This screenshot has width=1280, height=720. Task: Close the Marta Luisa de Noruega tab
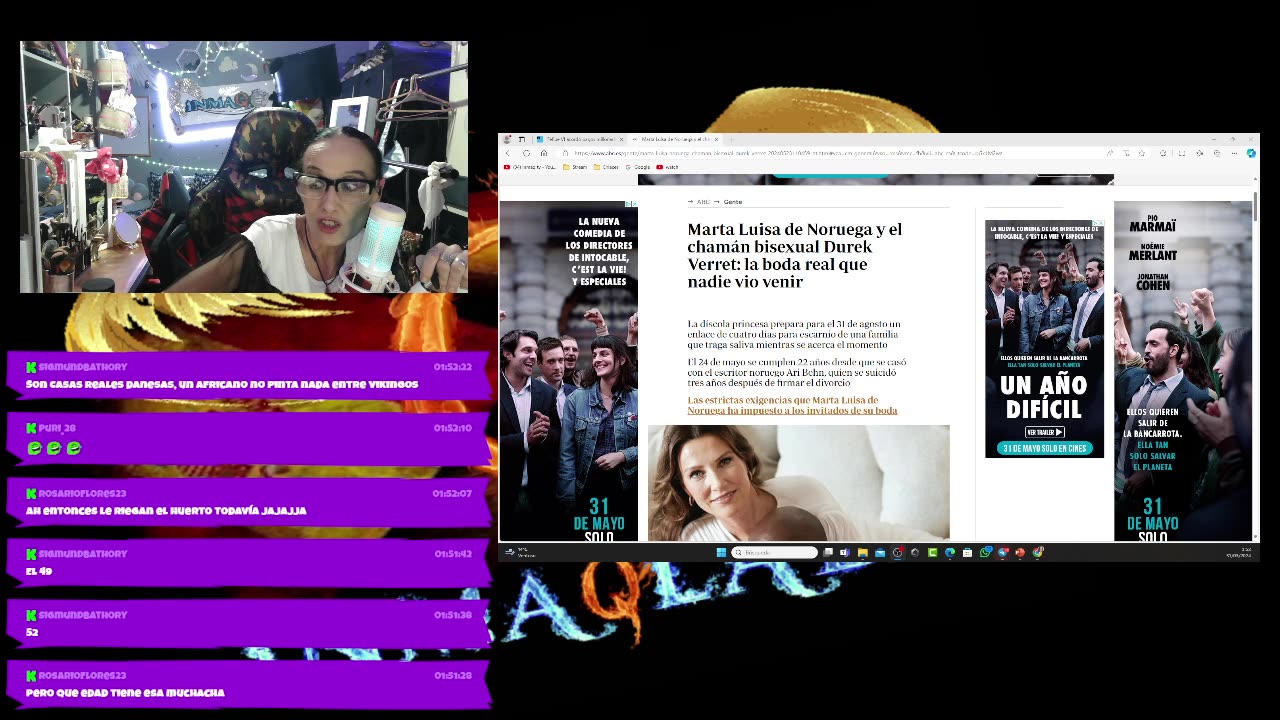pyautogui.click(x=716, y=139)
